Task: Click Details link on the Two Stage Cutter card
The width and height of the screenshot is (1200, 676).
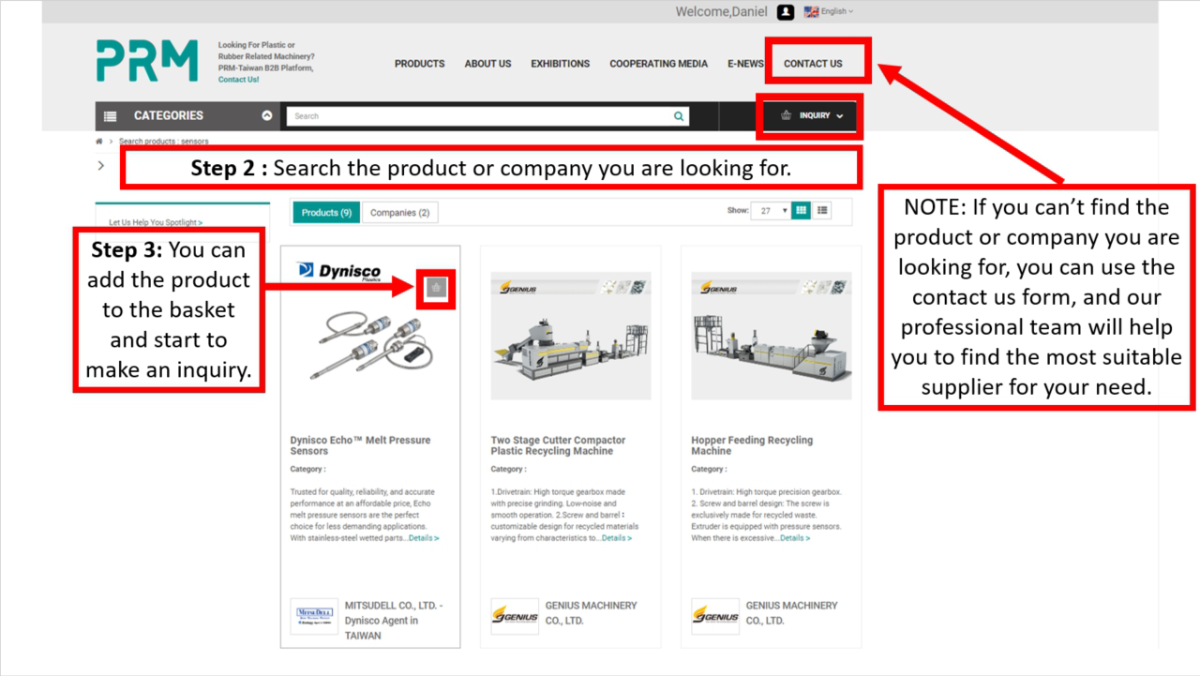Action: [616, 538]
